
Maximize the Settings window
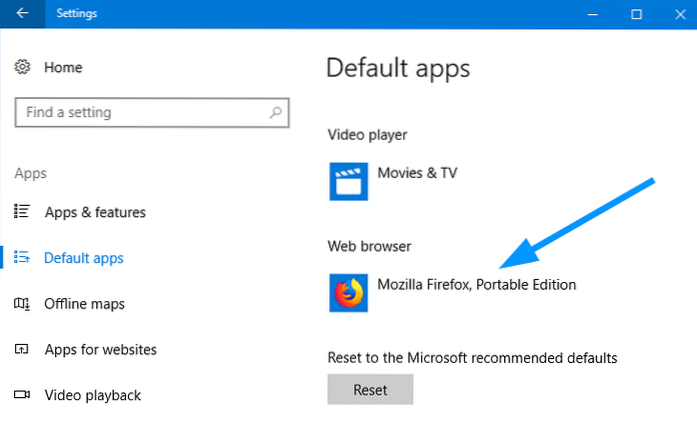pos(636,14)
